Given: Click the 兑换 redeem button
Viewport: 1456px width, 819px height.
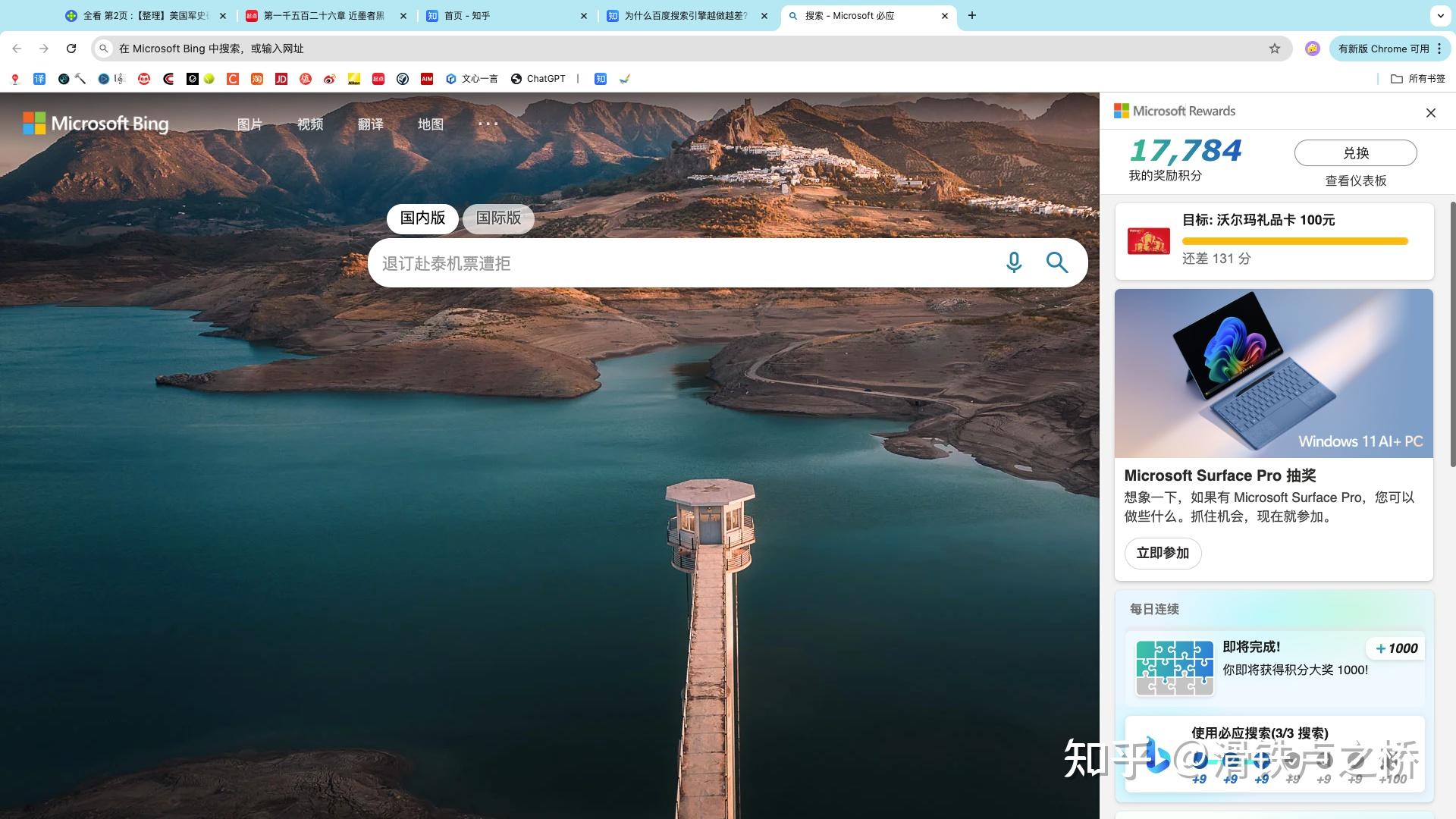Looking at the screenshot, I should click(x=1356, y=152).
